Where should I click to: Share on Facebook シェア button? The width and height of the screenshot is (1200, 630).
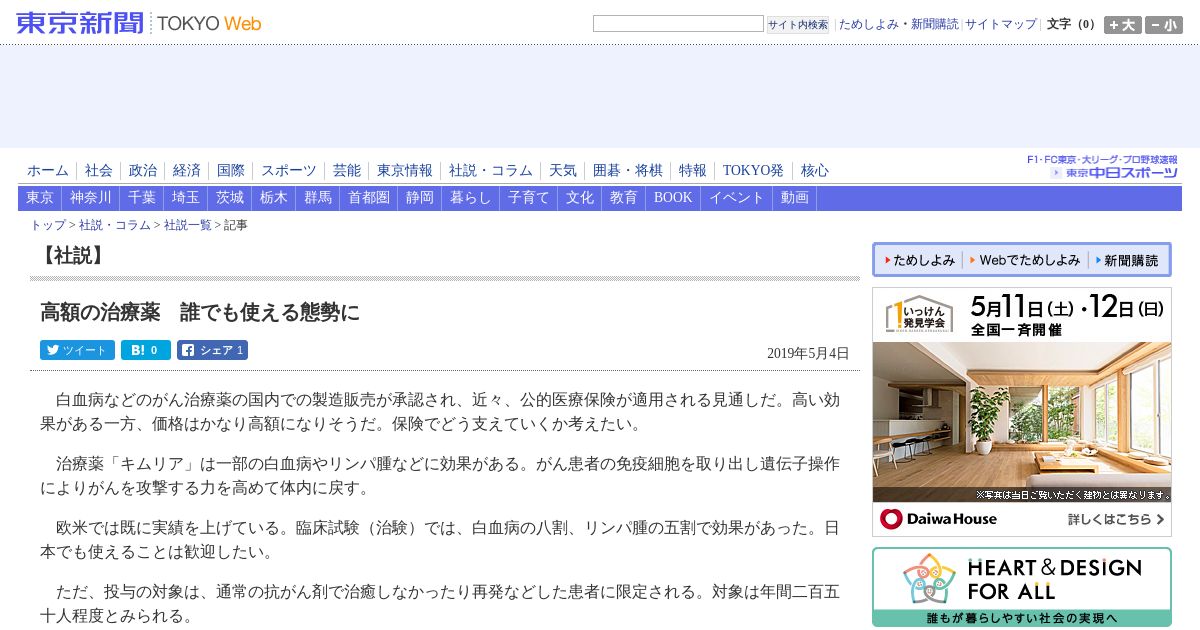[x=212, y=350]
